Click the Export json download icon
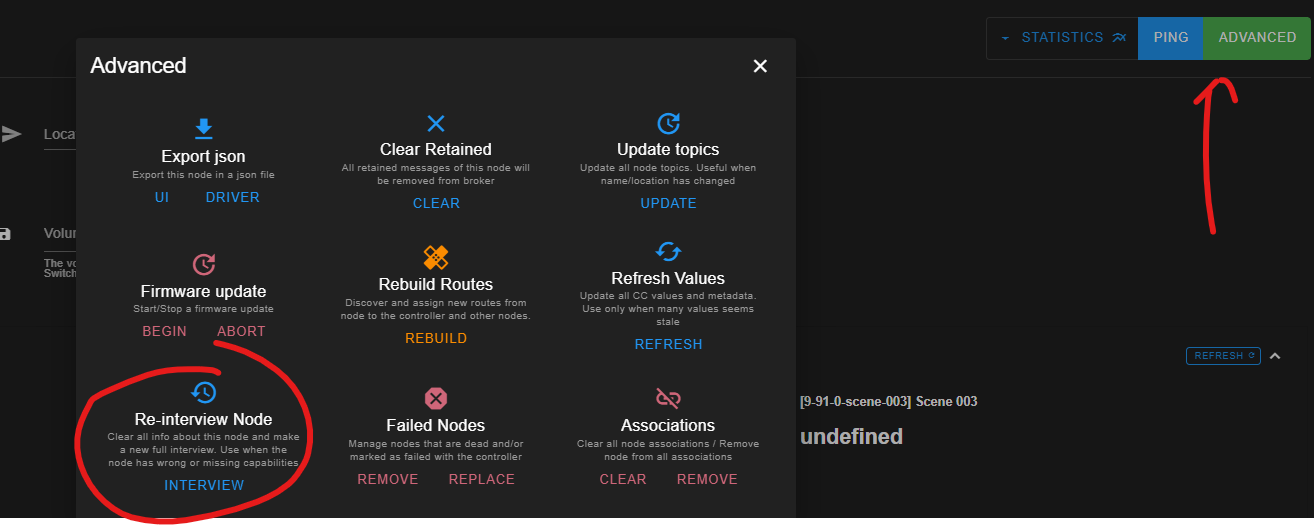1314x526 pixels. [x=203, y=128]
